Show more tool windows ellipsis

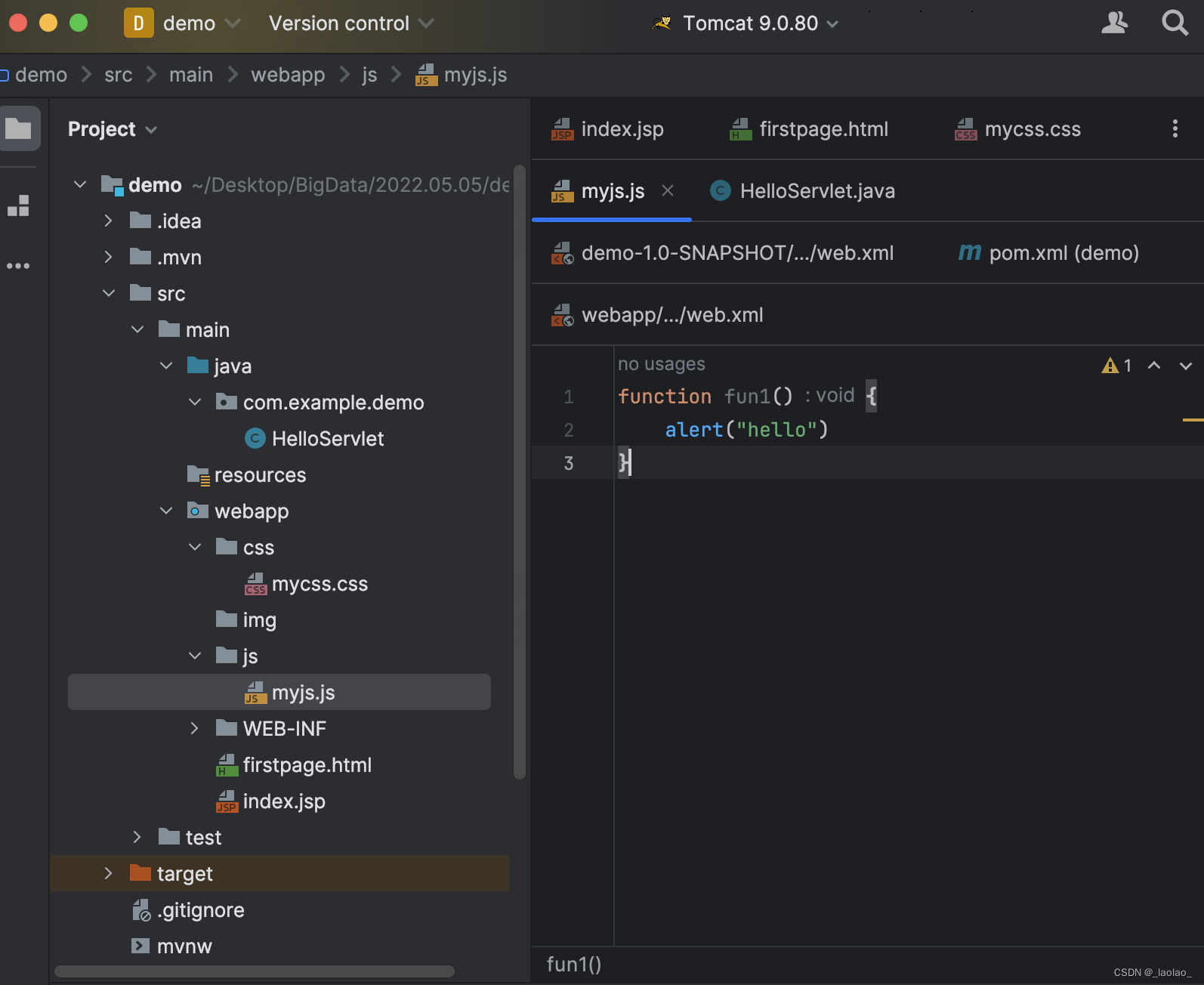point(18,266)
